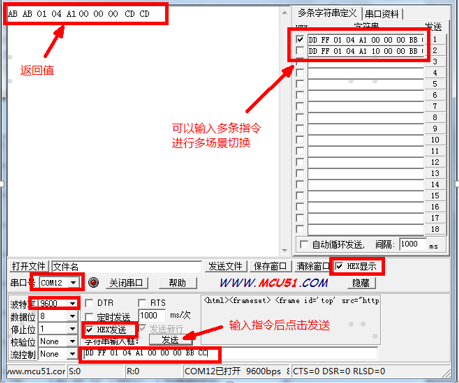Click the string field in row 2
This screenshot has width=459, height=383.
click(x=366, y=51)
